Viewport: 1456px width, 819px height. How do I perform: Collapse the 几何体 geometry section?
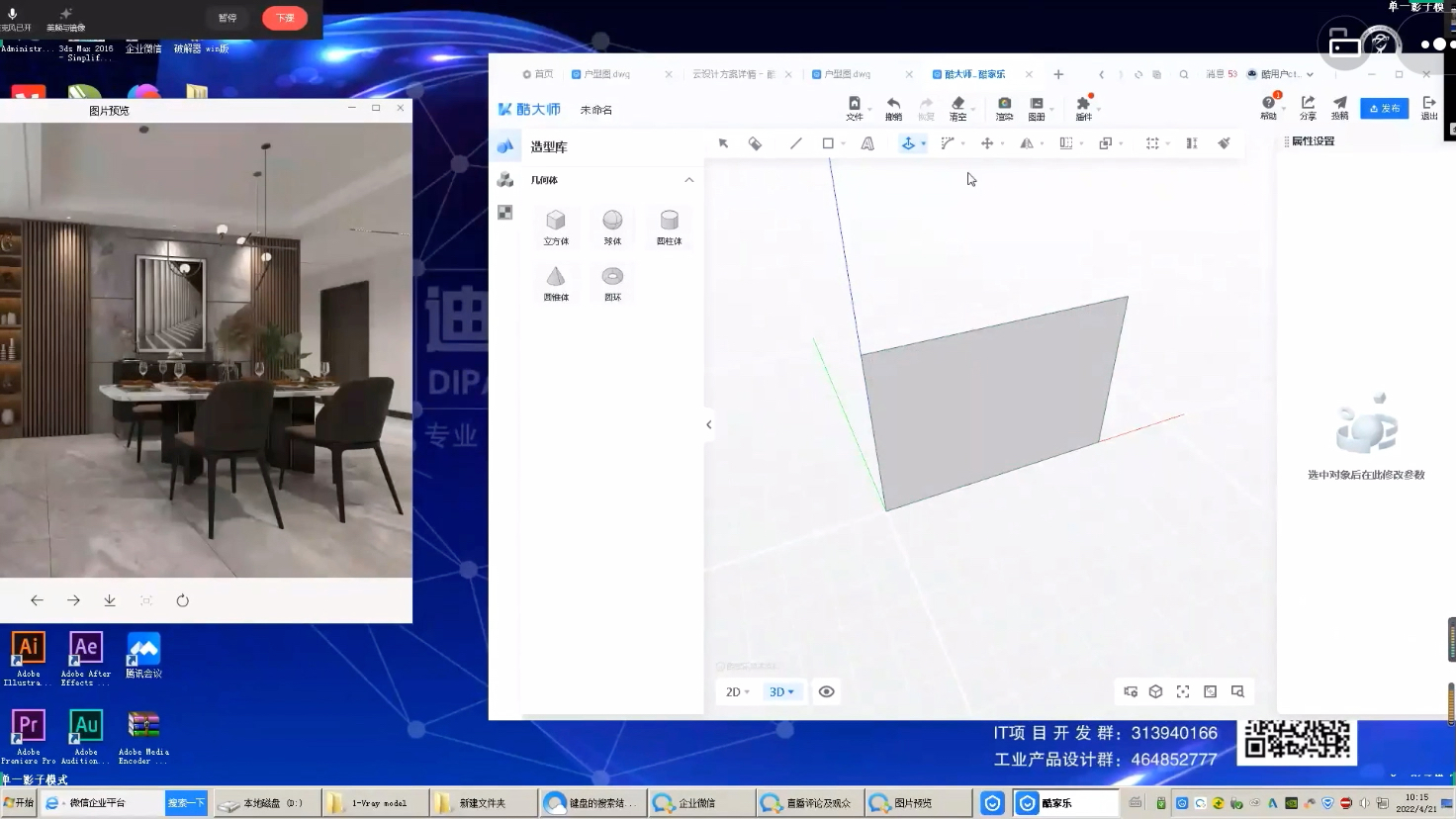(689, 180)
